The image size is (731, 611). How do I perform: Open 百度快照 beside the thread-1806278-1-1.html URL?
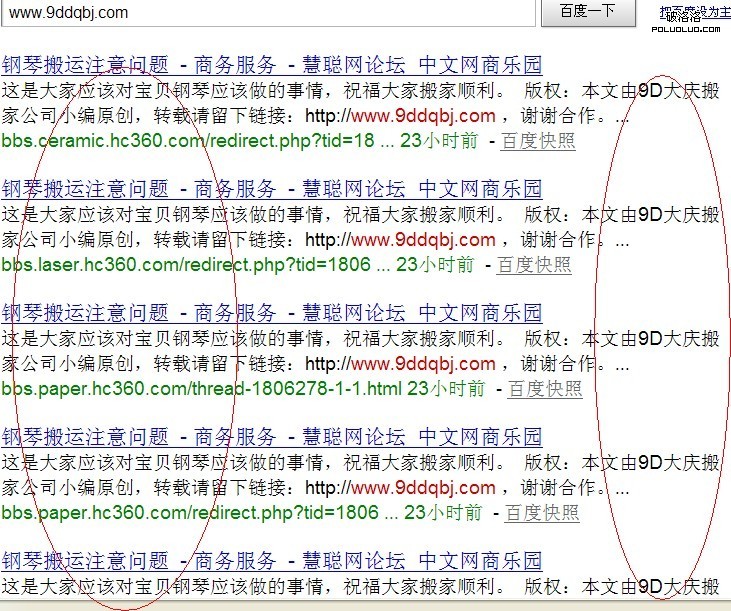(545, 389)
